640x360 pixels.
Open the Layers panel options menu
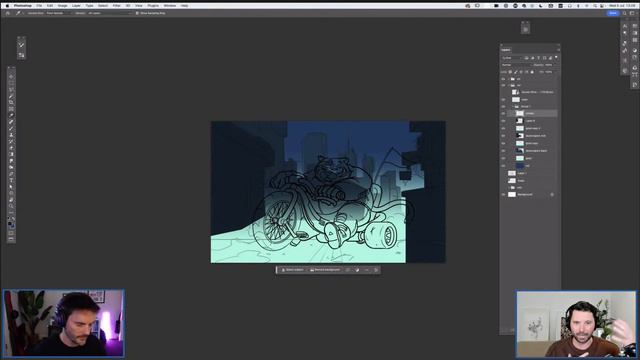558,50
